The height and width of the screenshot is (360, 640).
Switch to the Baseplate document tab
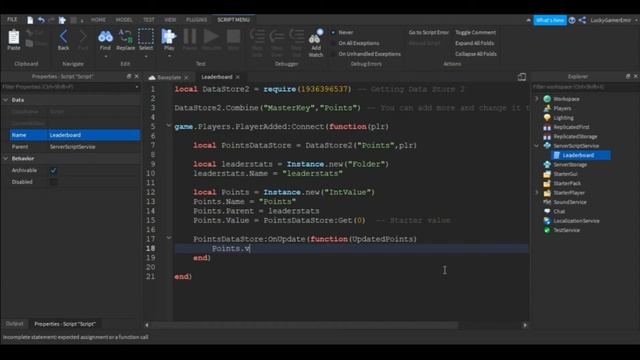(x=169, y=77)
